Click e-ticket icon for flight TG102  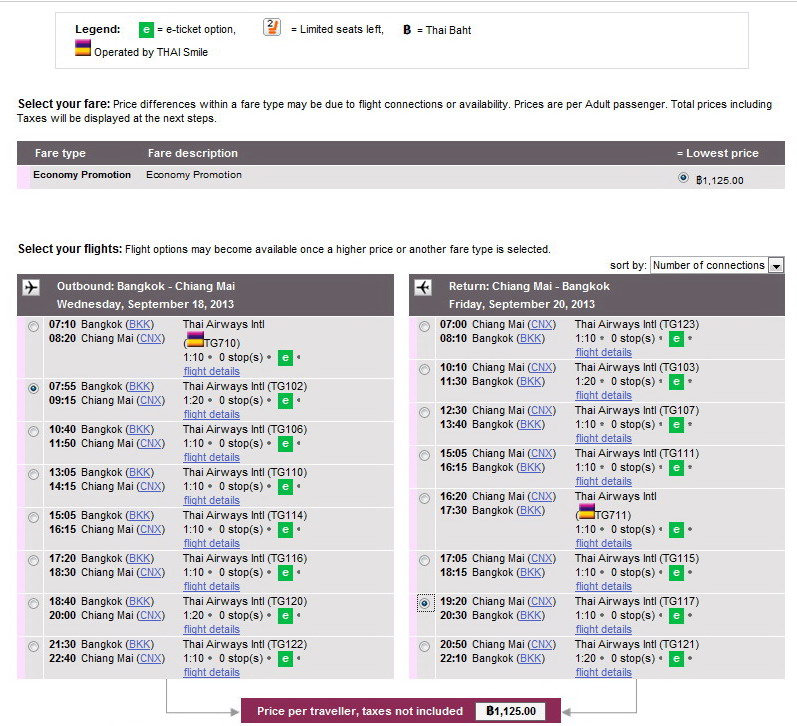point(285,401)
